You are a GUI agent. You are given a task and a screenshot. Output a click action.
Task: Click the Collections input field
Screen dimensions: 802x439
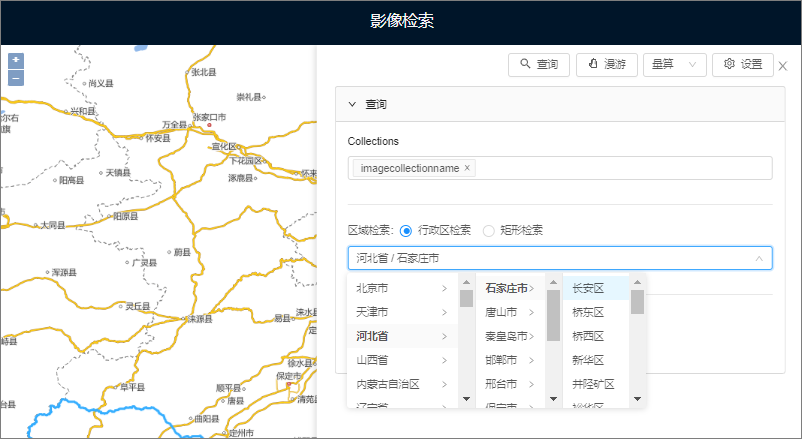tap(620, 168)
